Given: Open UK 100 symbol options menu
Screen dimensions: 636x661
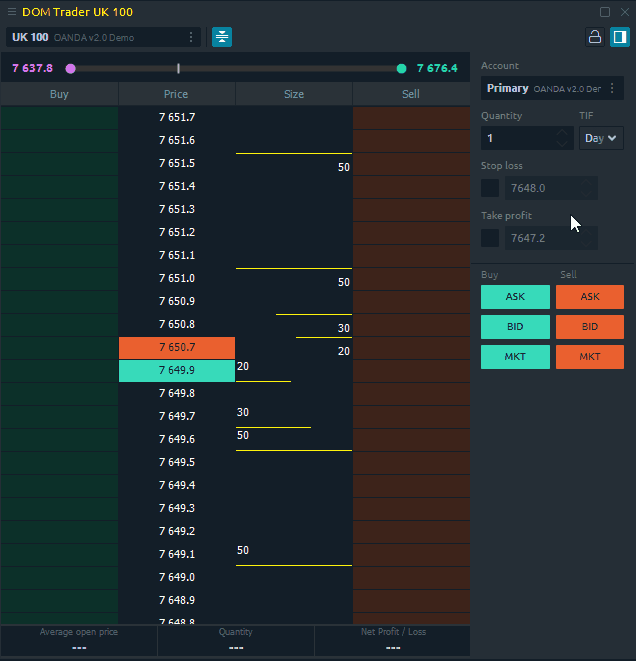Looking at the screenshot, I should (191, 37).
